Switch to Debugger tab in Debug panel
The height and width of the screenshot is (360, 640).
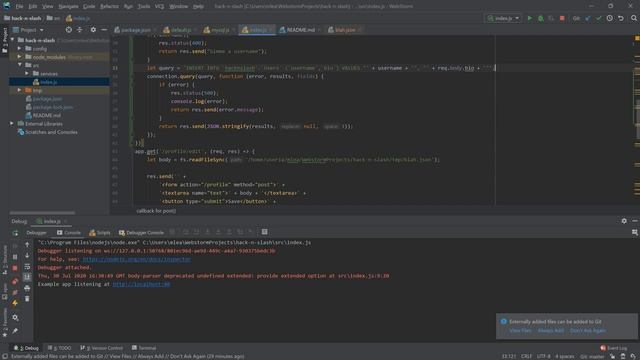(x=36, y=233)
